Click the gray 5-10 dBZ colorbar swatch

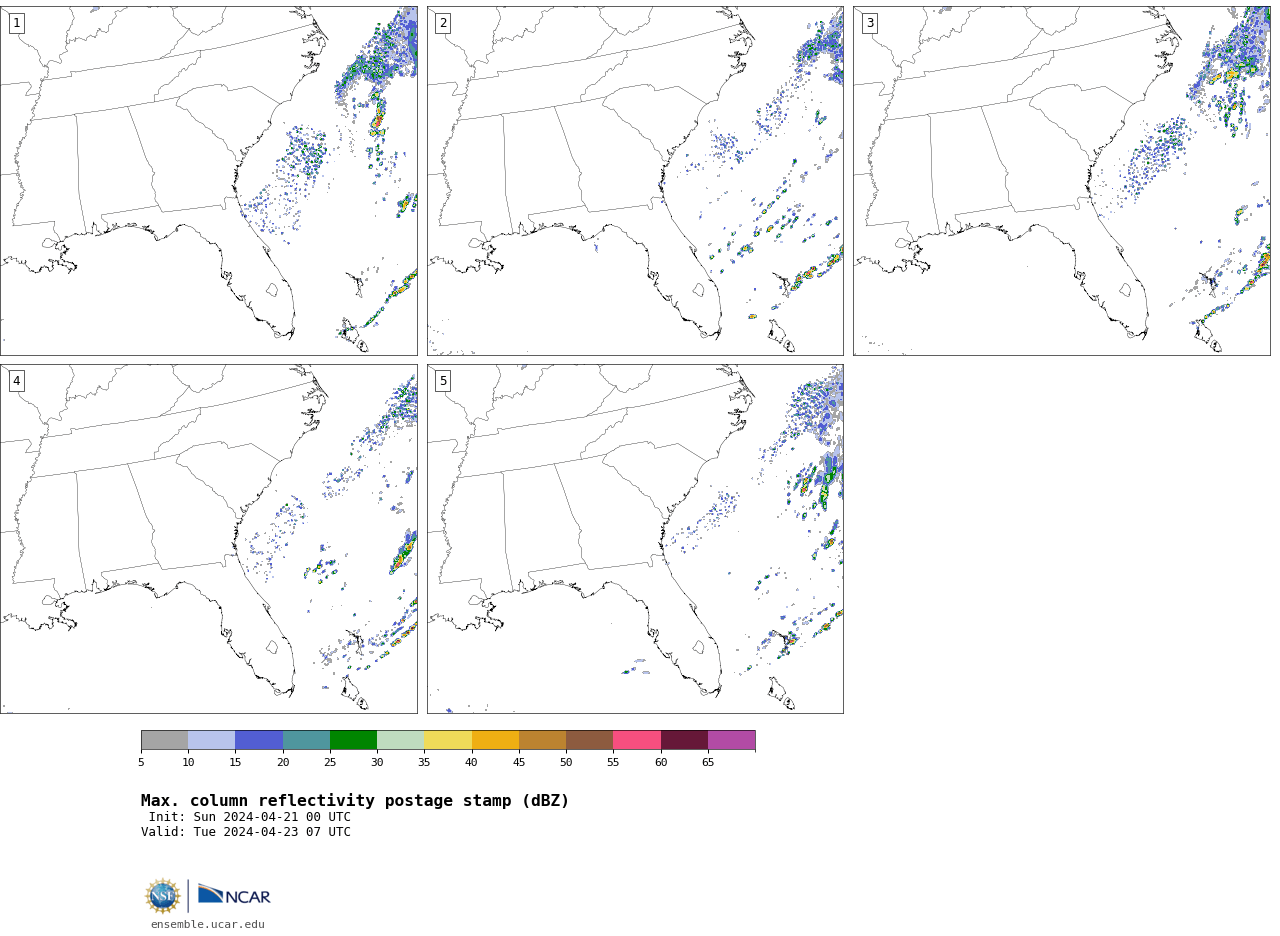tap(164, 740)
